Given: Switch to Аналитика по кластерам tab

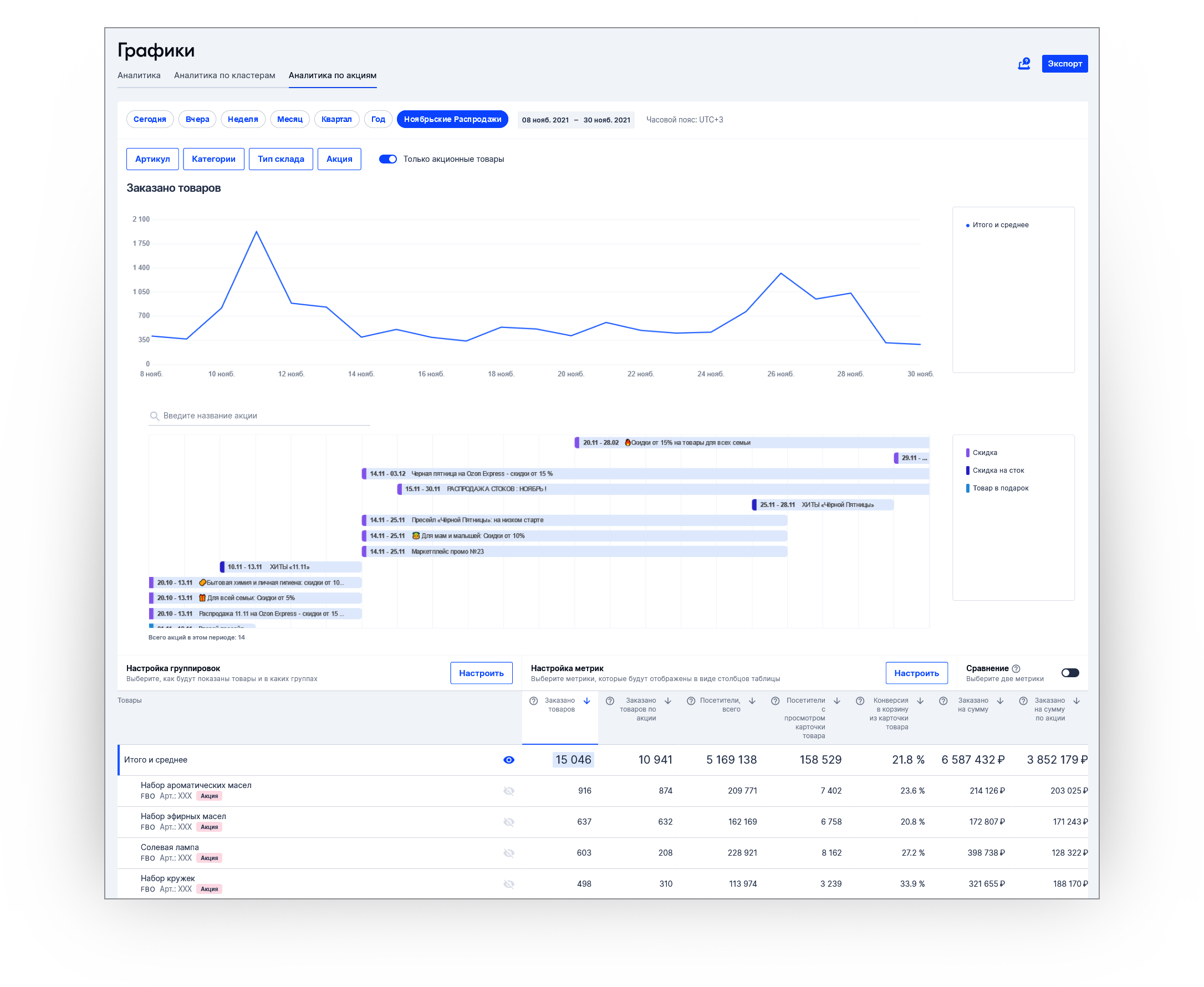Looking at the screenshot, I should coord(225,75).
